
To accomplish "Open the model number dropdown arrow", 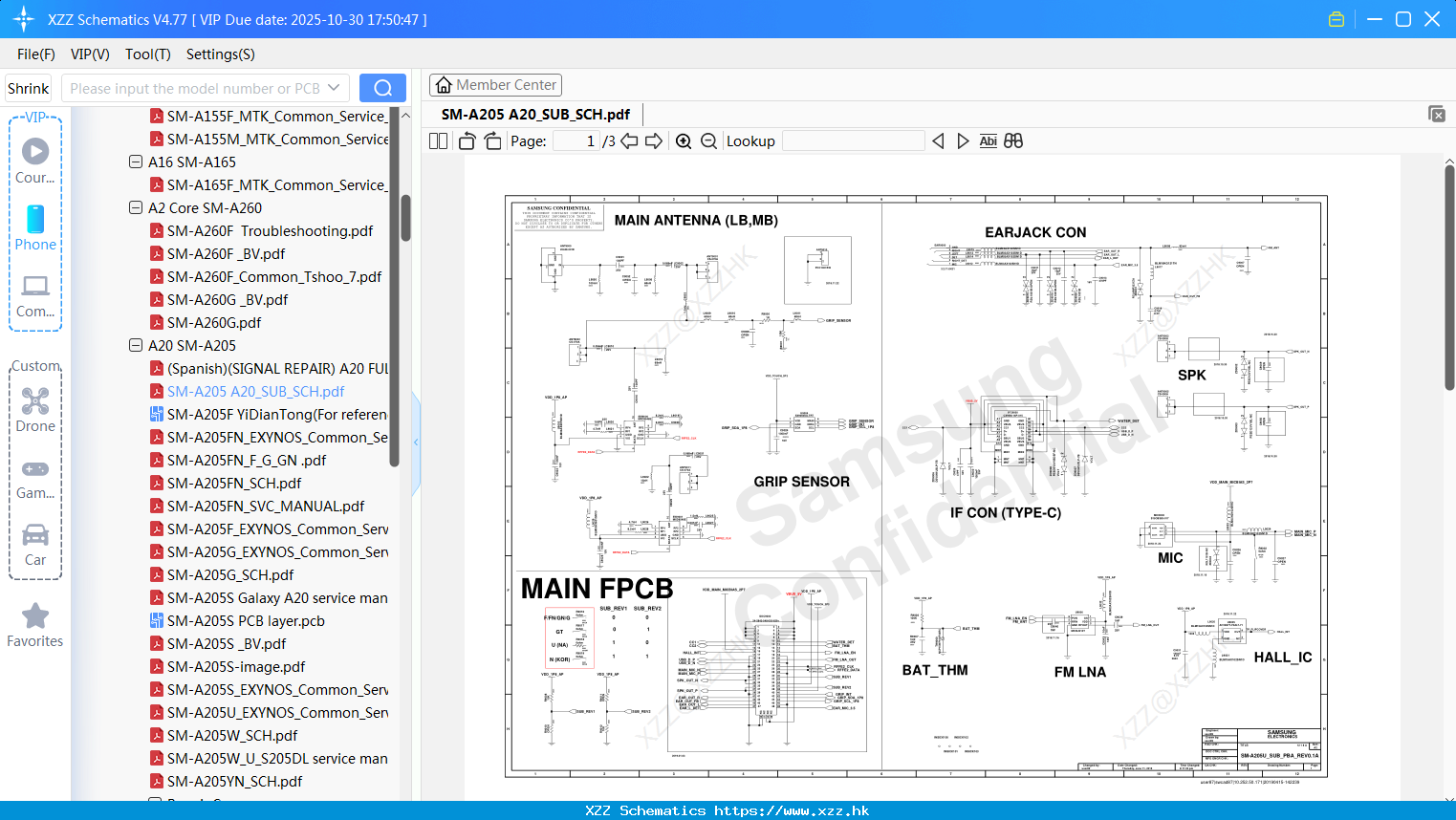I will pyautogui.click(x=334, y=88).
